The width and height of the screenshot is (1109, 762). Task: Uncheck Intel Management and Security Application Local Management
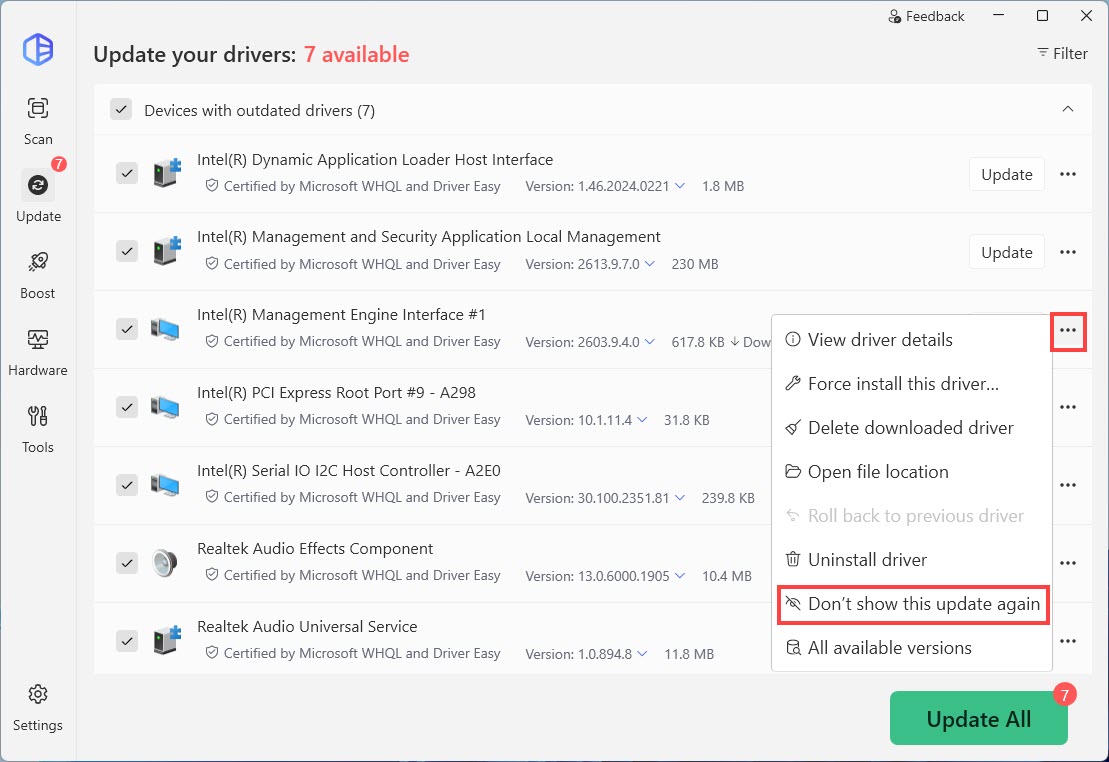(x=127, y=251)
